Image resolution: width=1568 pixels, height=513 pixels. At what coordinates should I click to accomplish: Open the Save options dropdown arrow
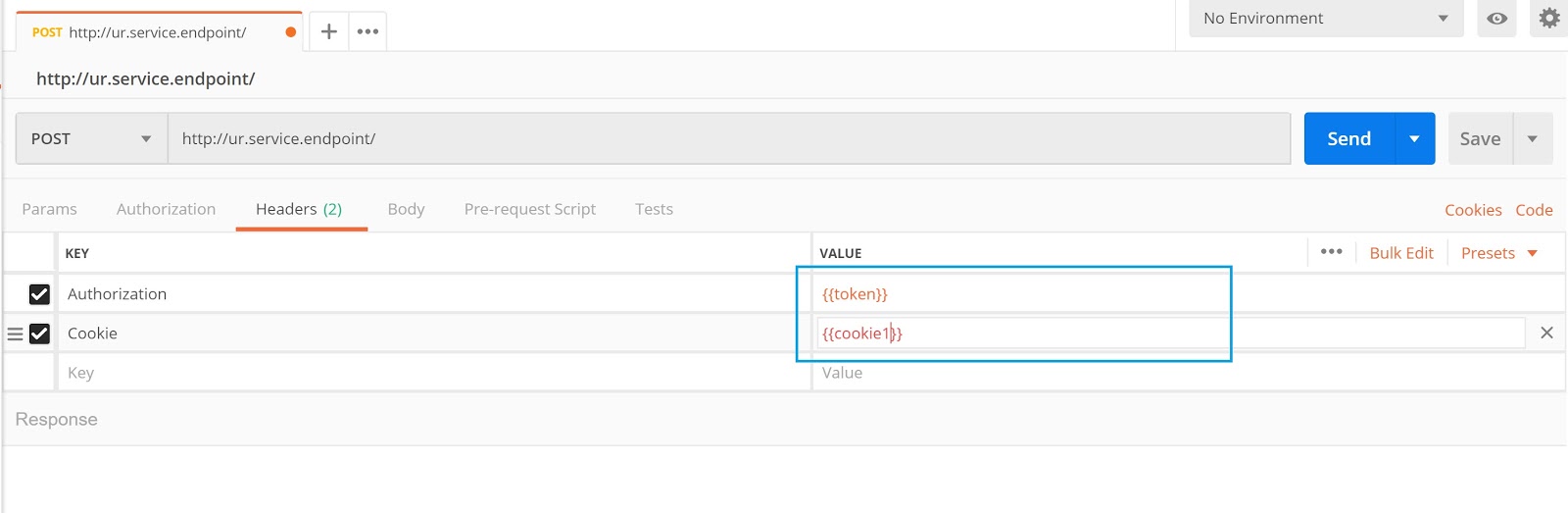pos(1533,139)
